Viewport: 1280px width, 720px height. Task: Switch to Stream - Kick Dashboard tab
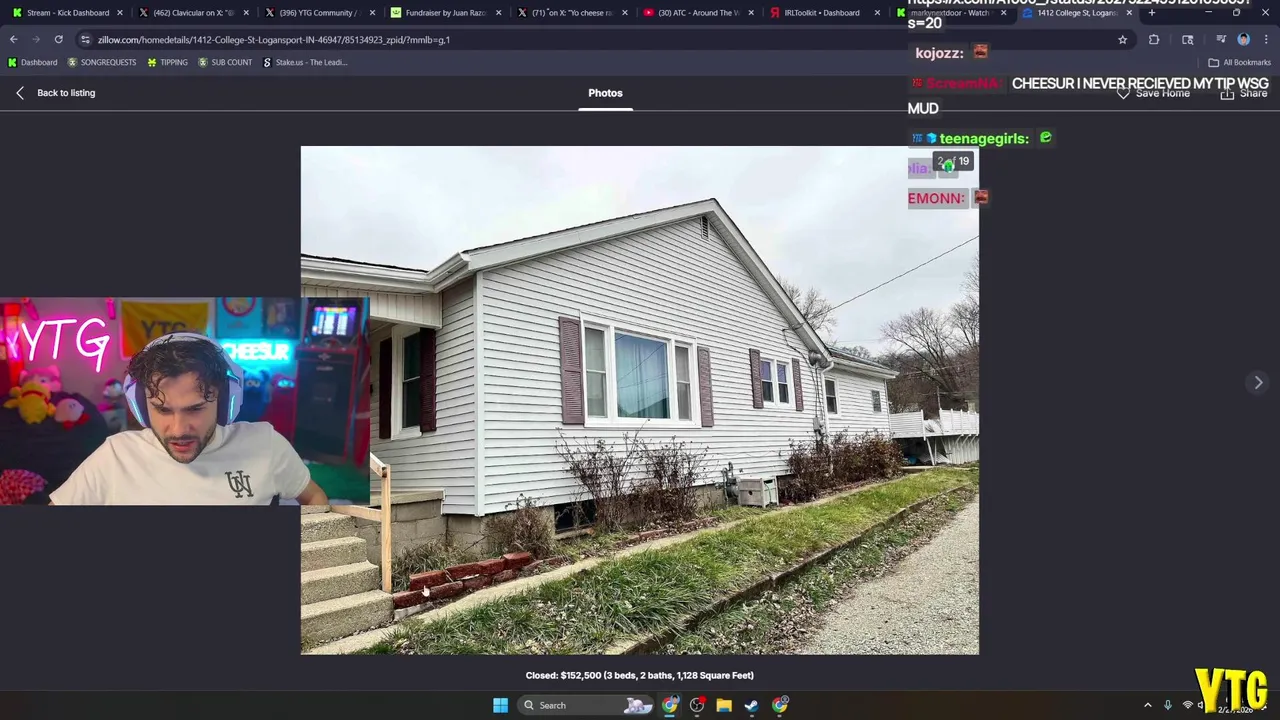67,13
